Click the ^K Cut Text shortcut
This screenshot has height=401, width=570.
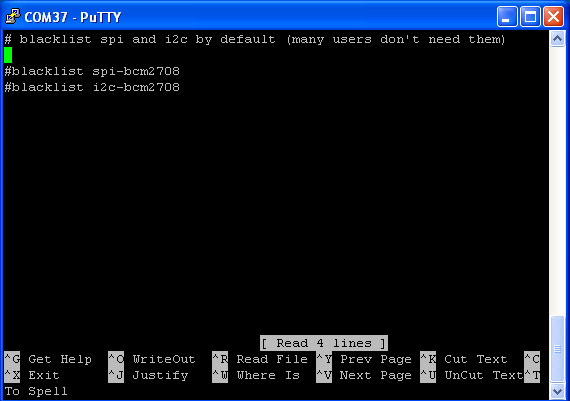[x=464, y=359]
